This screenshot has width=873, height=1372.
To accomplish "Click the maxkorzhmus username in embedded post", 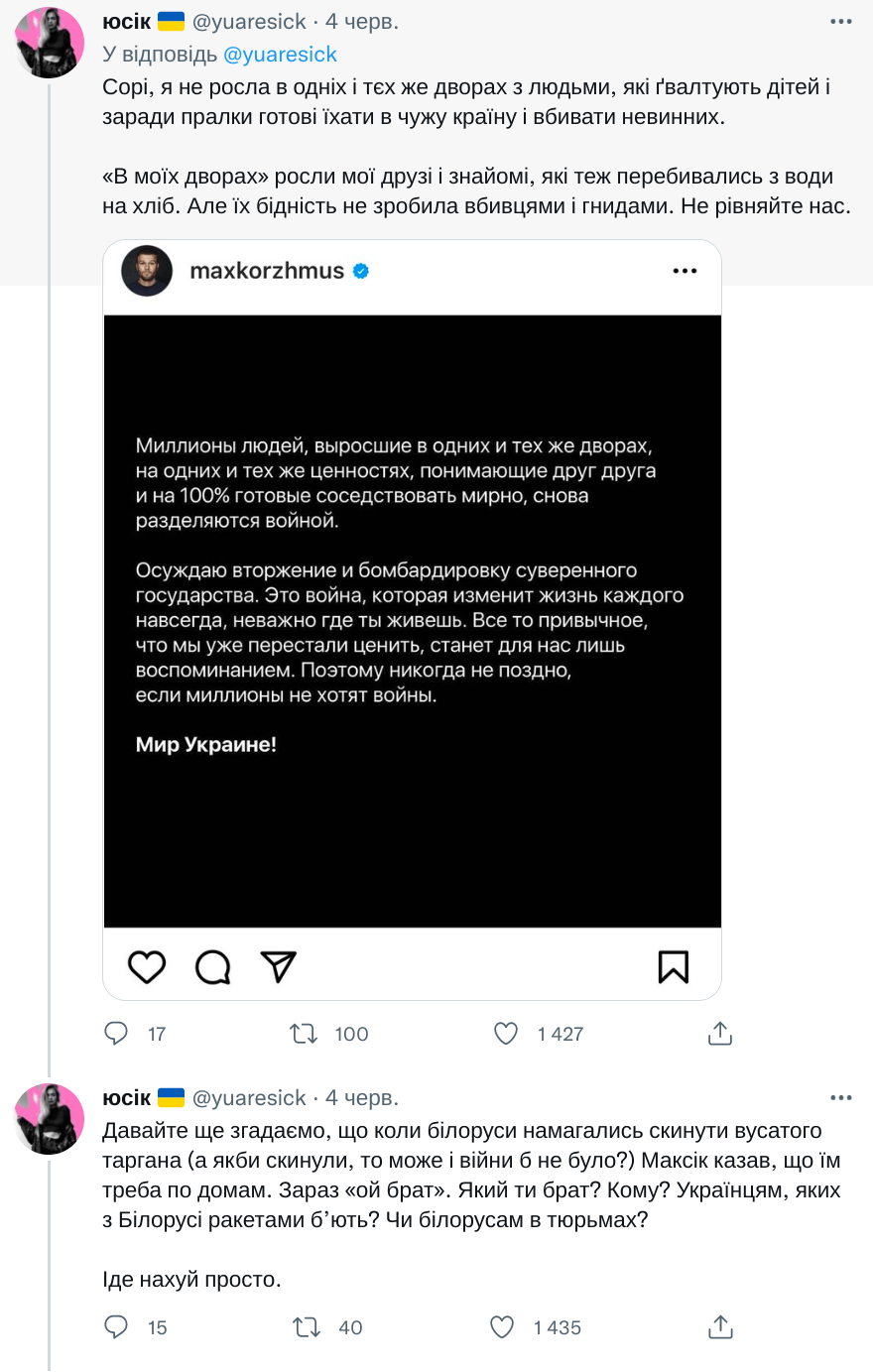I will pos(267,271).
